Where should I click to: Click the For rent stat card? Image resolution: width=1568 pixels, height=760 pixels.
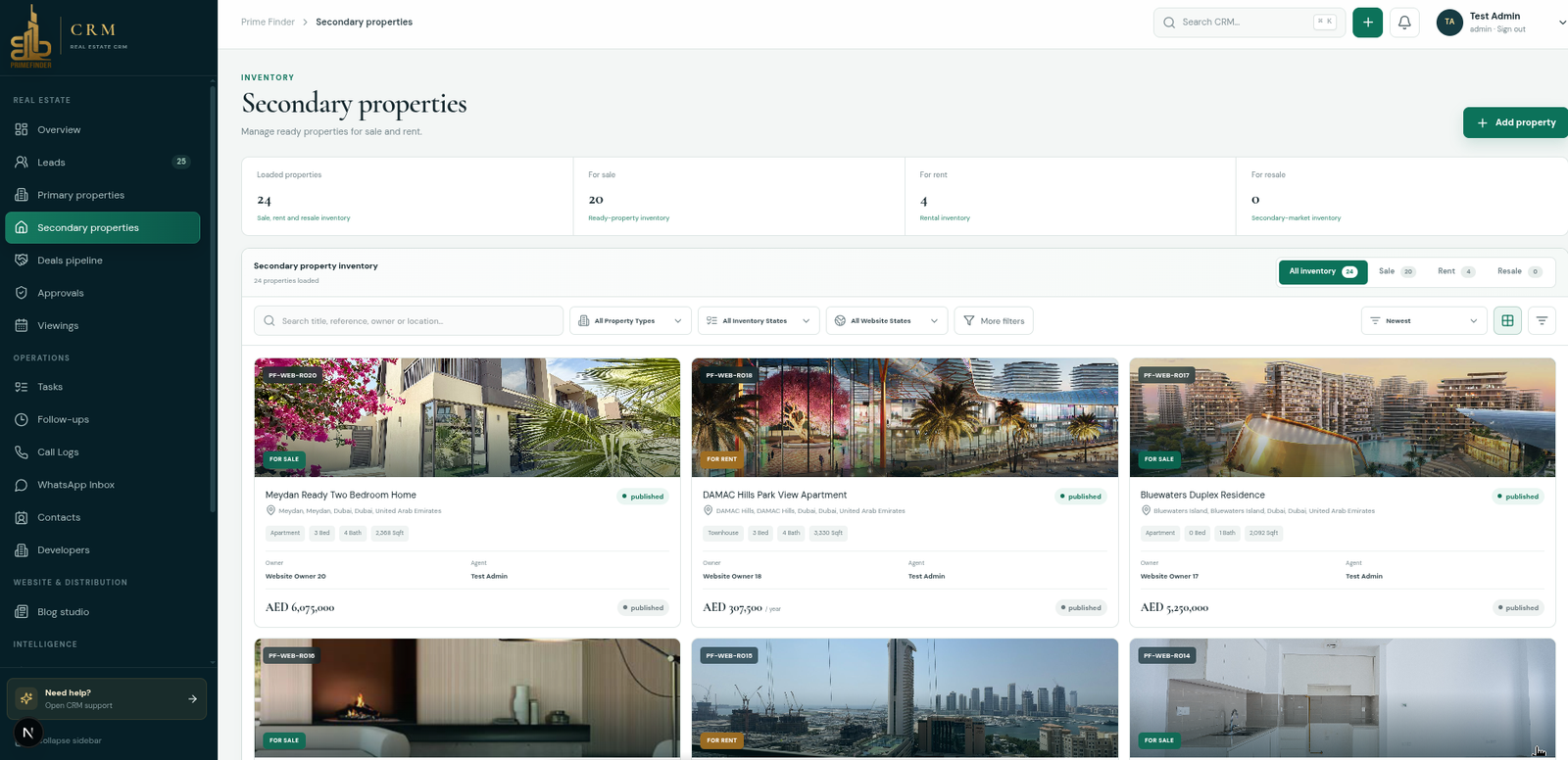point(1070,197)
